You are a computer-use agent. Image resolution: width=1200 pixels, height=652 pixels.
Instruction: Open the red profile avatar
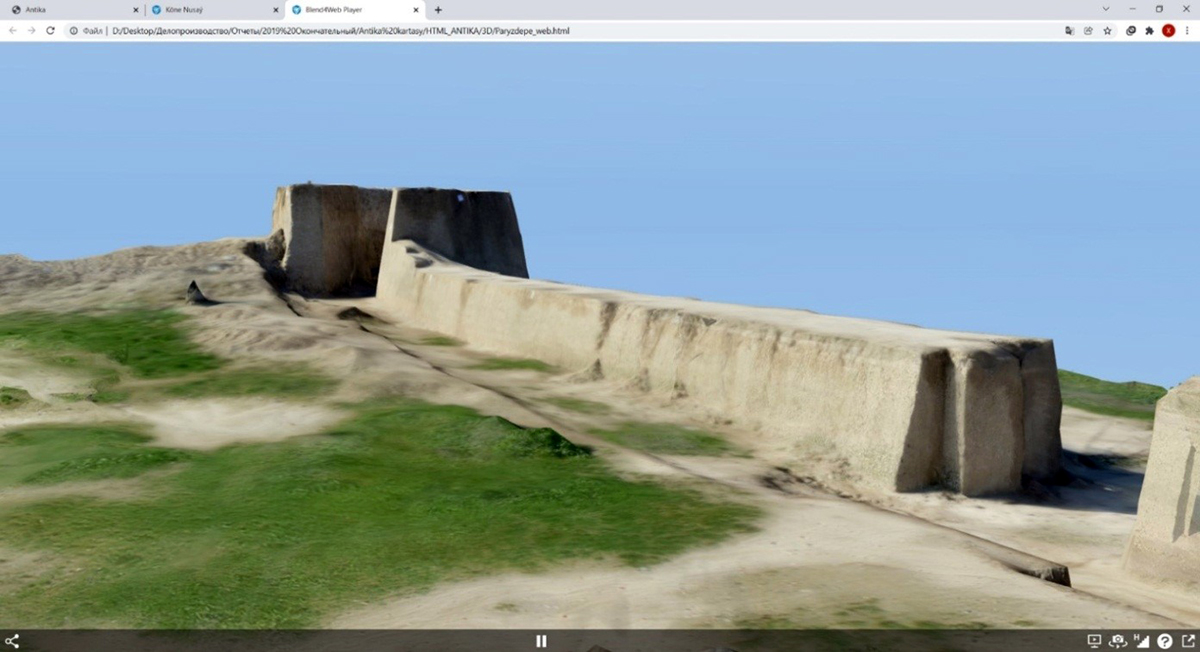[x=1168, y=31]
